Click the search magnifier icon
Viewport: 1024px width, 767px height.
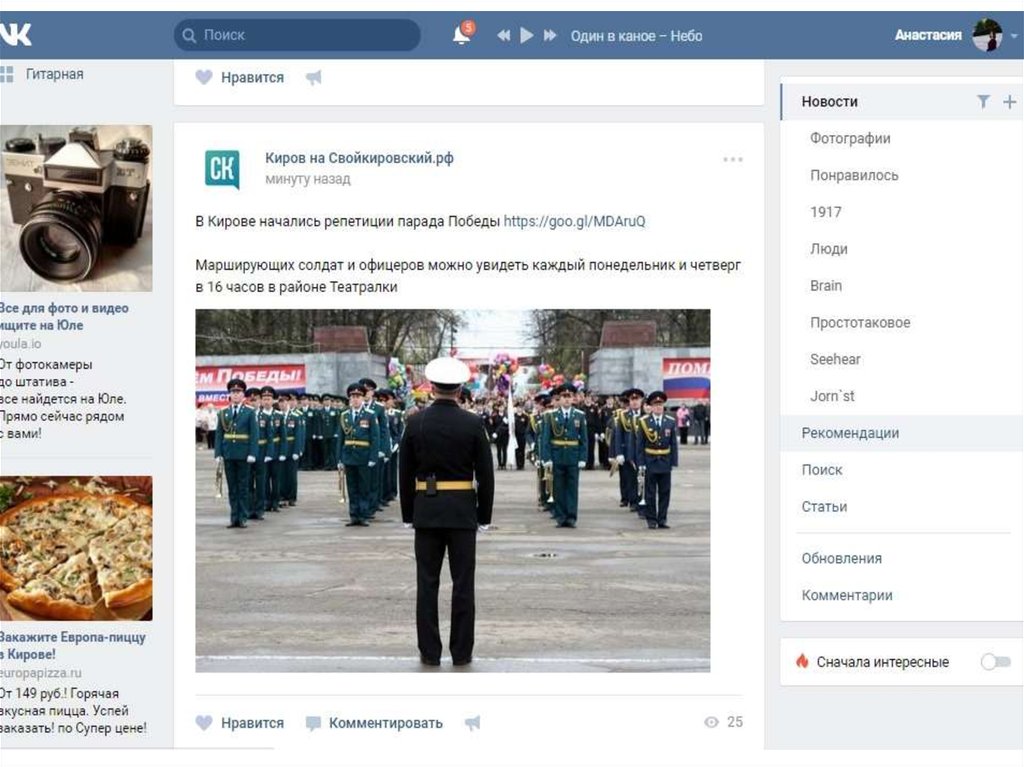(x=189, y=35)
